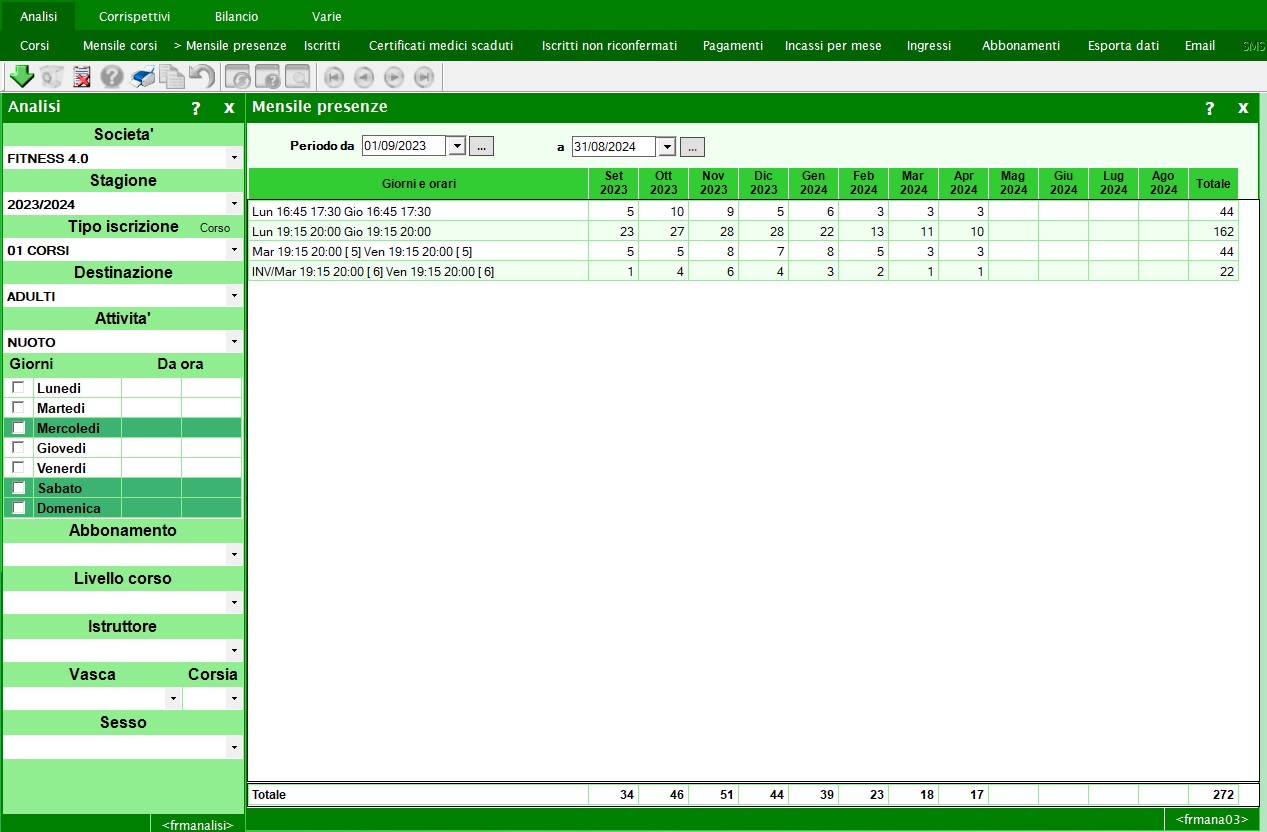
Task: Open the Tipo iscrizione dropdown 01 CORSI
Action: point(234,250)
